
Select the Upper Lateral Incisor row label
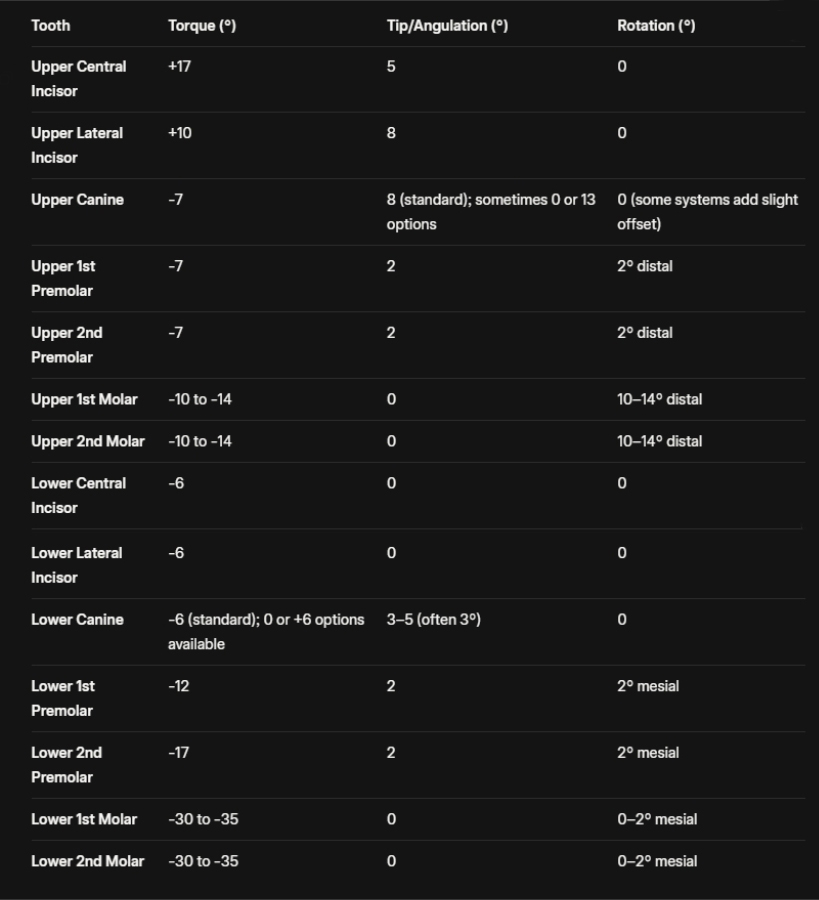point(77,145)
